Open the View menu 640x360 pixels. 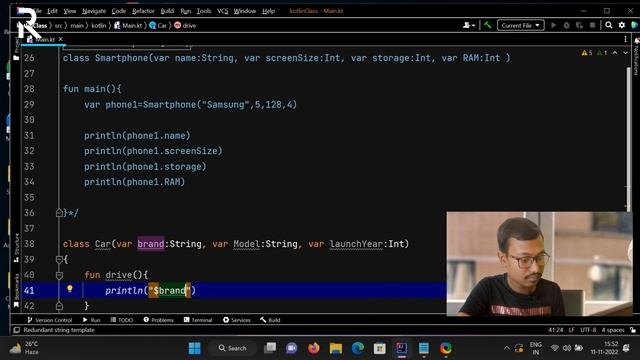click(x=70, y=11)
